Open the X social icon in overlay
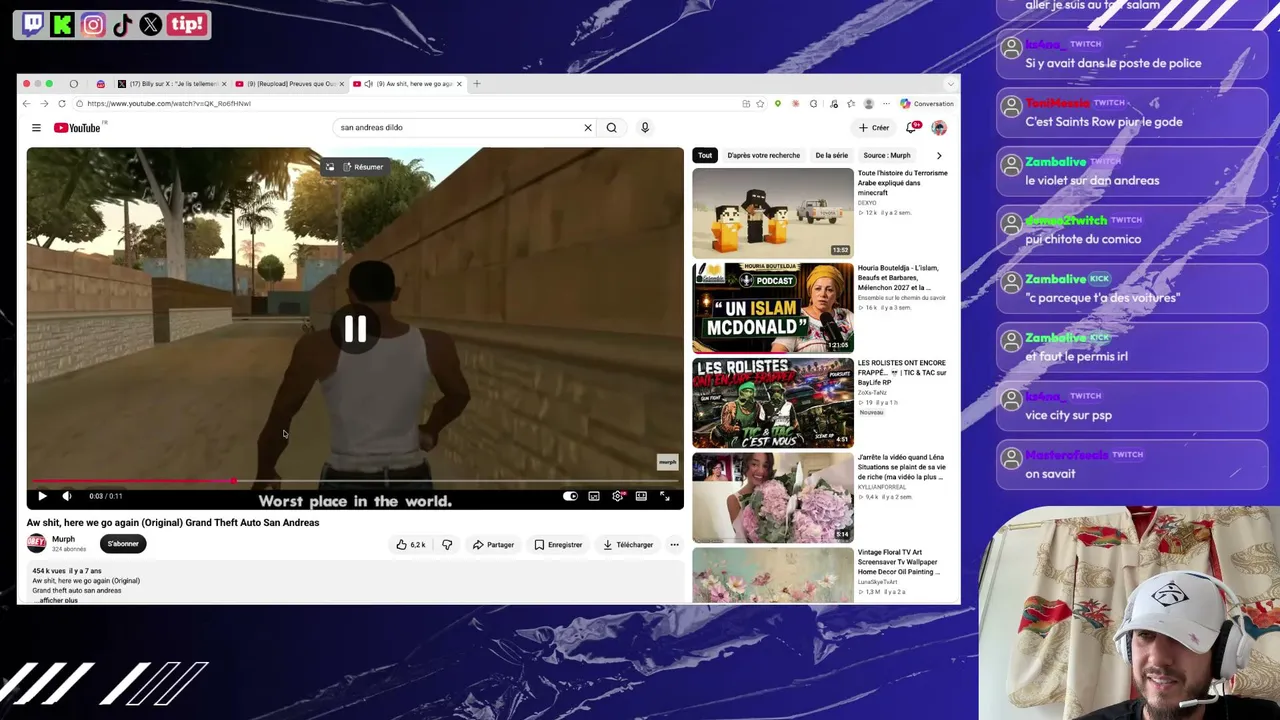The image size is (1280, 720). [151, 24]
